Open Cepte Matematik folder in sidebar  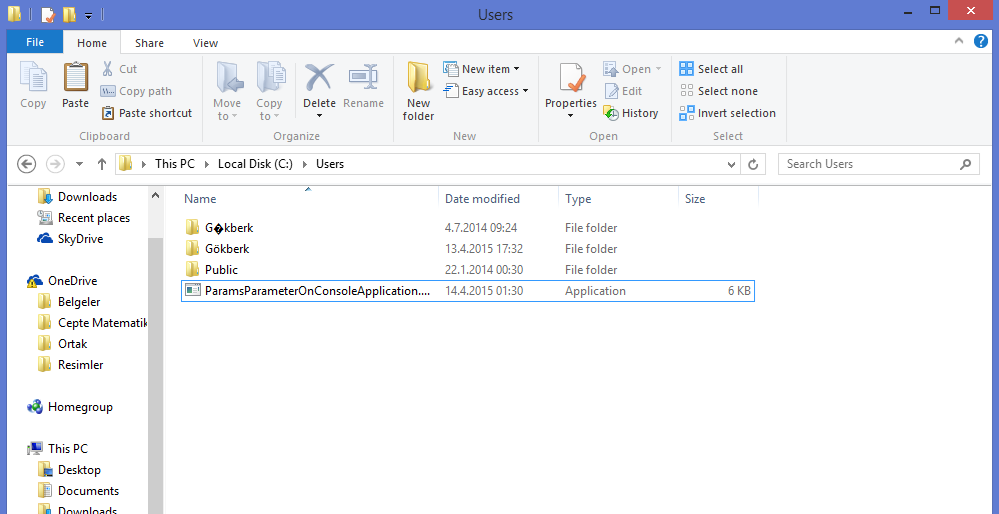tap(92, 323)
